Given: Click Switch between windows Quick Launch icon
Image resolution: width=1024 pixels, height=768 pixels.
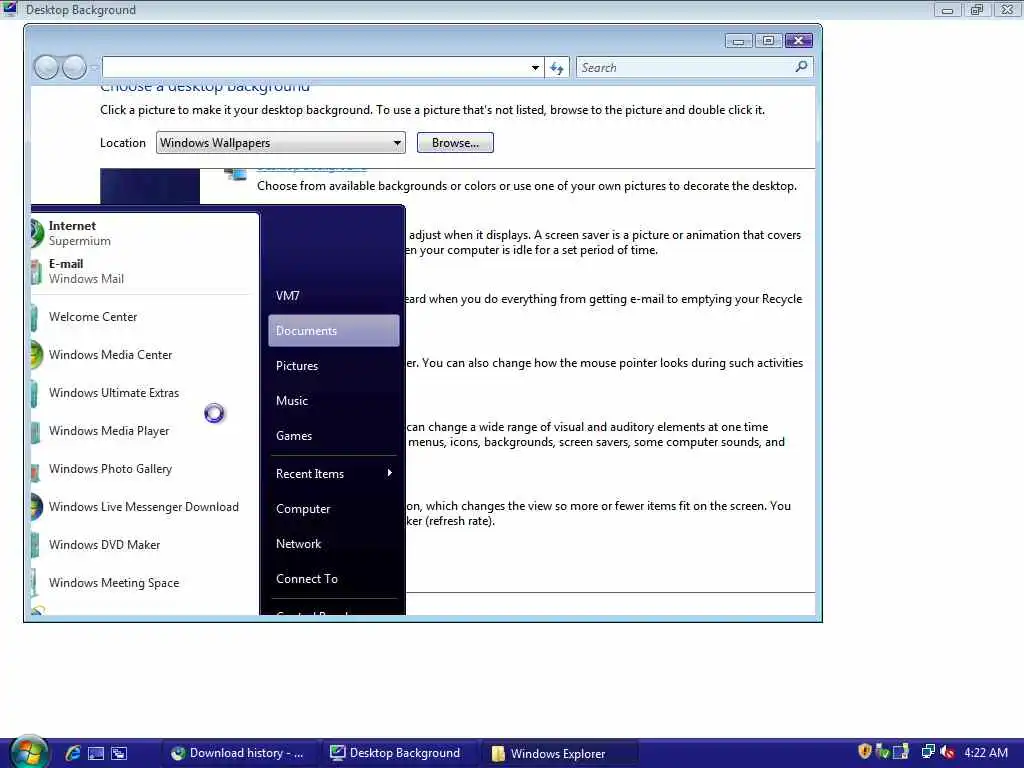Looking at the screenshot, I should point(119,754).
